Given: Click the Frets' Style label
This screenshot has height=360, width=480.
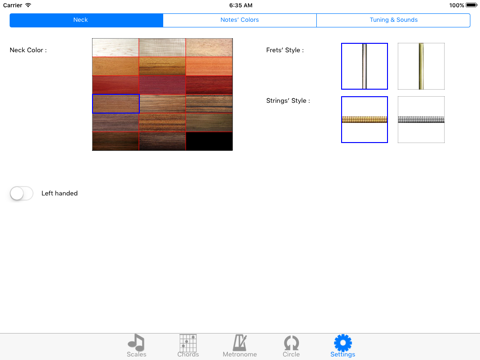Looking at the screenshot, I should coord(285,50).
